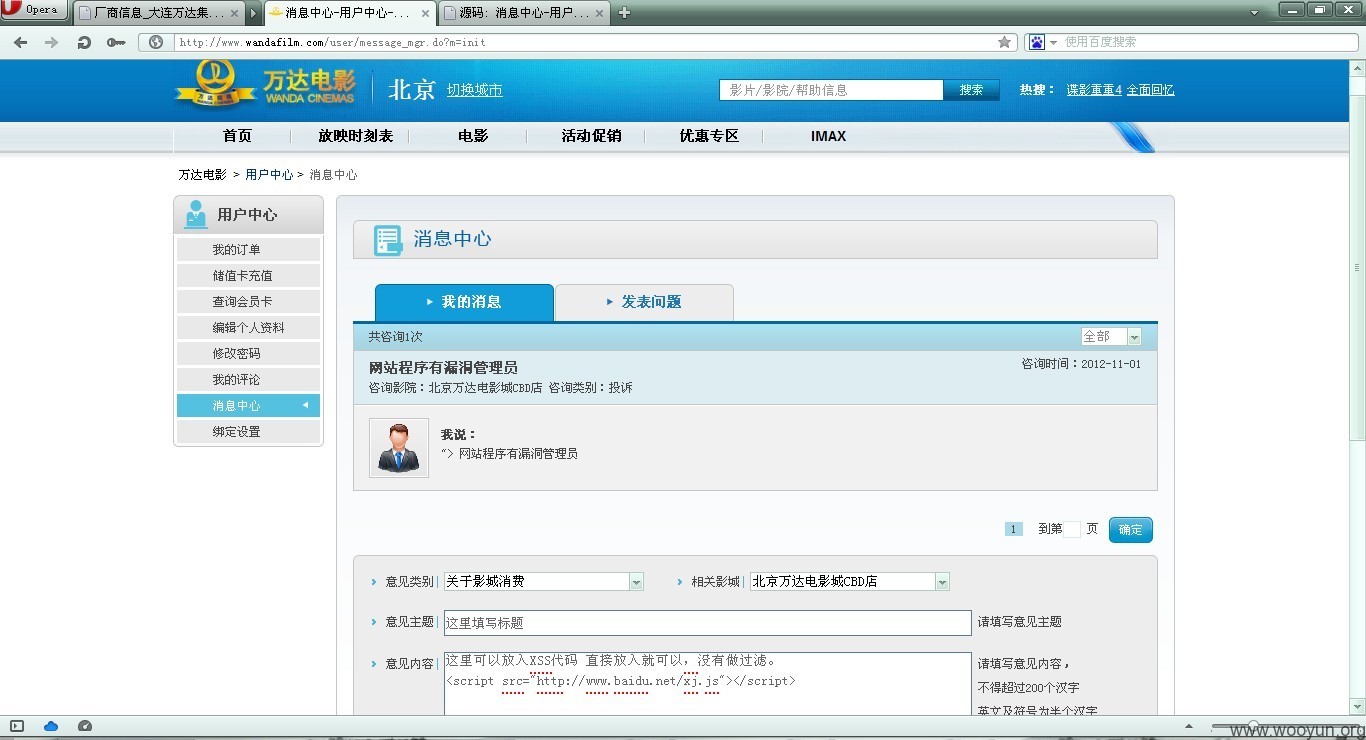Screen dimensions: 1366x740
Task: Click the Wanda Cinemas logo
Action: [265, 84]
